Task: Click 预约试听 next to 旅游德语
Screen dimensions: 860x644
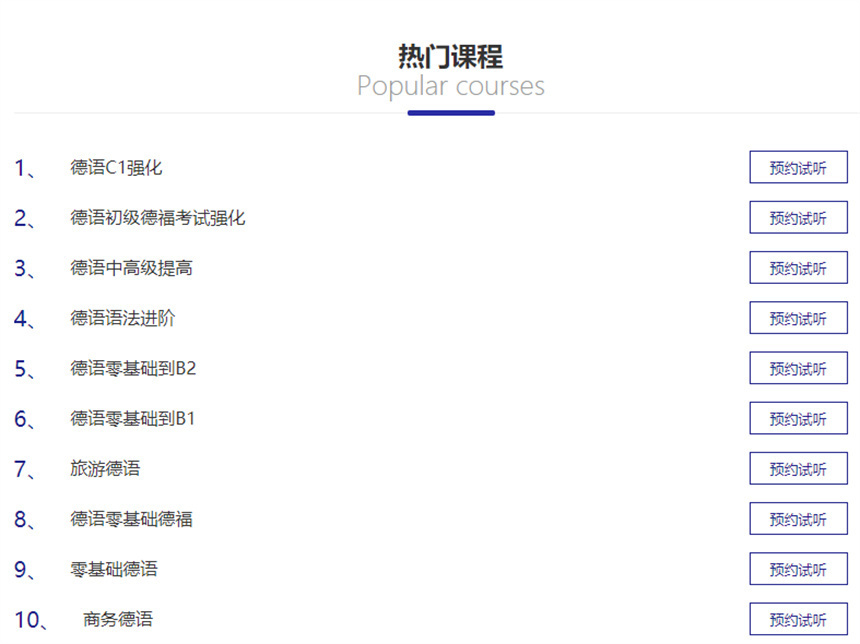Action: pyautogui.click(x=798, y=468)
